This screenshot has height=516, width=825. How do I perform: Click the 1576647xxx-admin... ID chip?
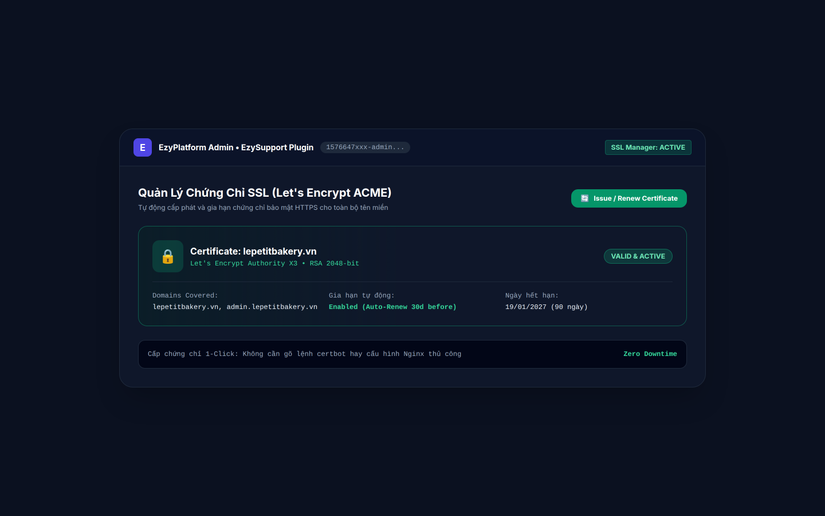[365, 147]
